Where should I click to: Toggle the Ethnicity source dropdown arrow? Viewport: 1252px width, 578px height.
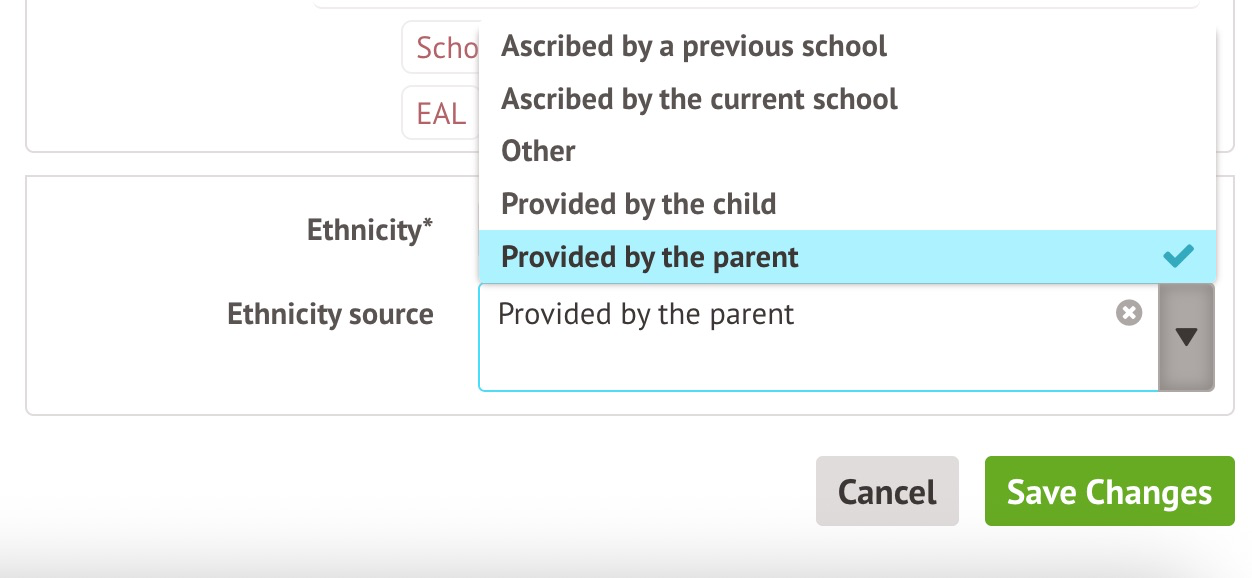(1187, 336)
